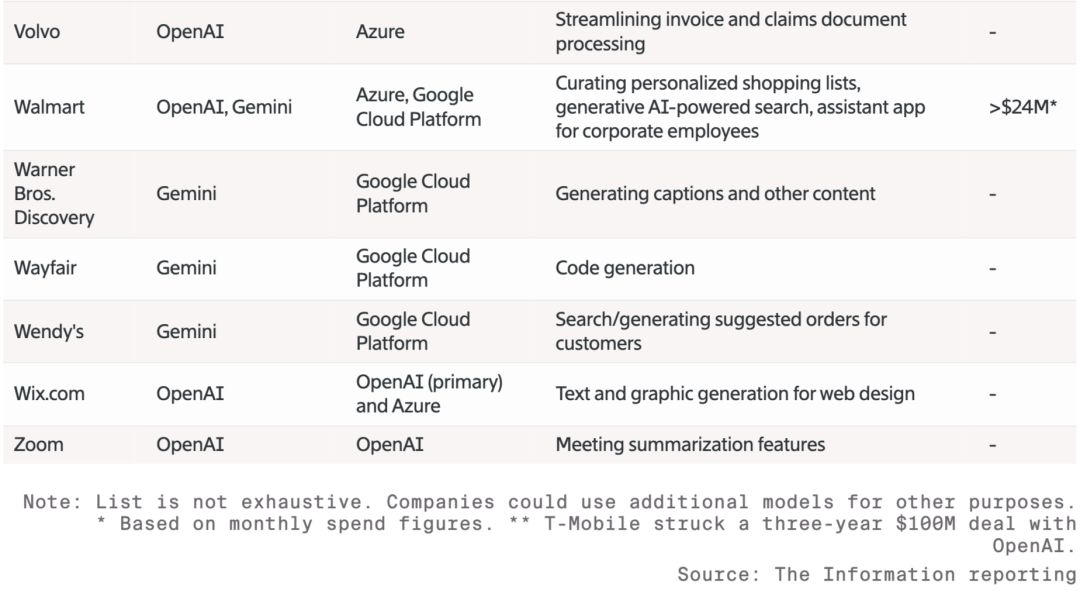Image resolution: width=1080 pixels, height=593 pixels.
Task: Click the "OpenAI (primary) and Azure" cell
Action: 429,394
